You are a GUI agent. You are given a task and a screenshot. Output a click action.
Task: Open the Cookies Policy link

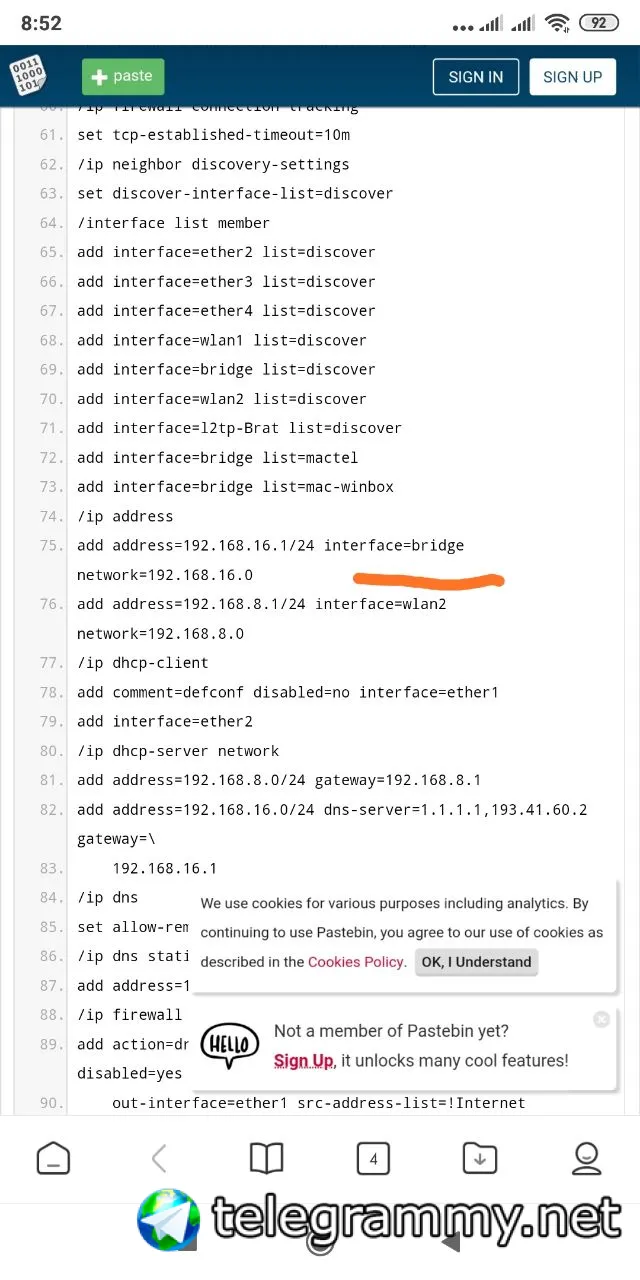point(356,962)
